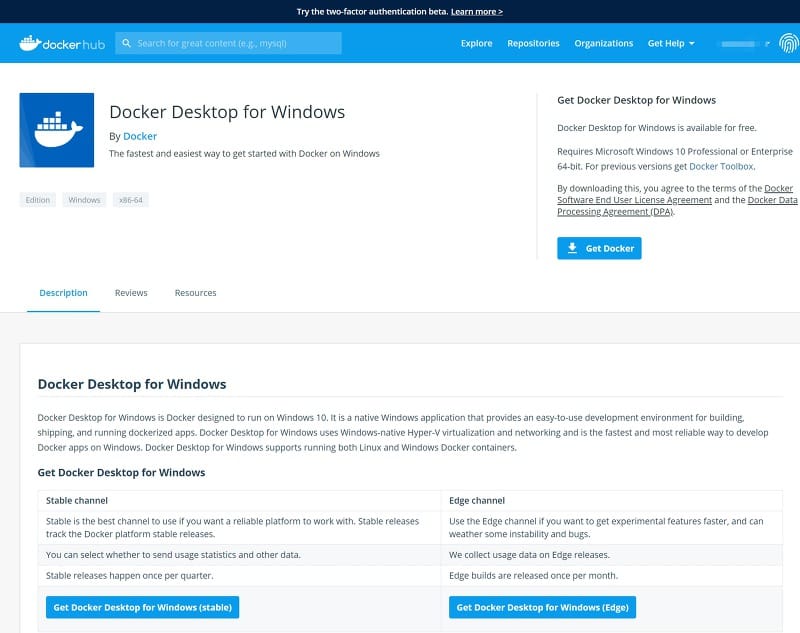Follow the Learn more two-factor link

476,12
